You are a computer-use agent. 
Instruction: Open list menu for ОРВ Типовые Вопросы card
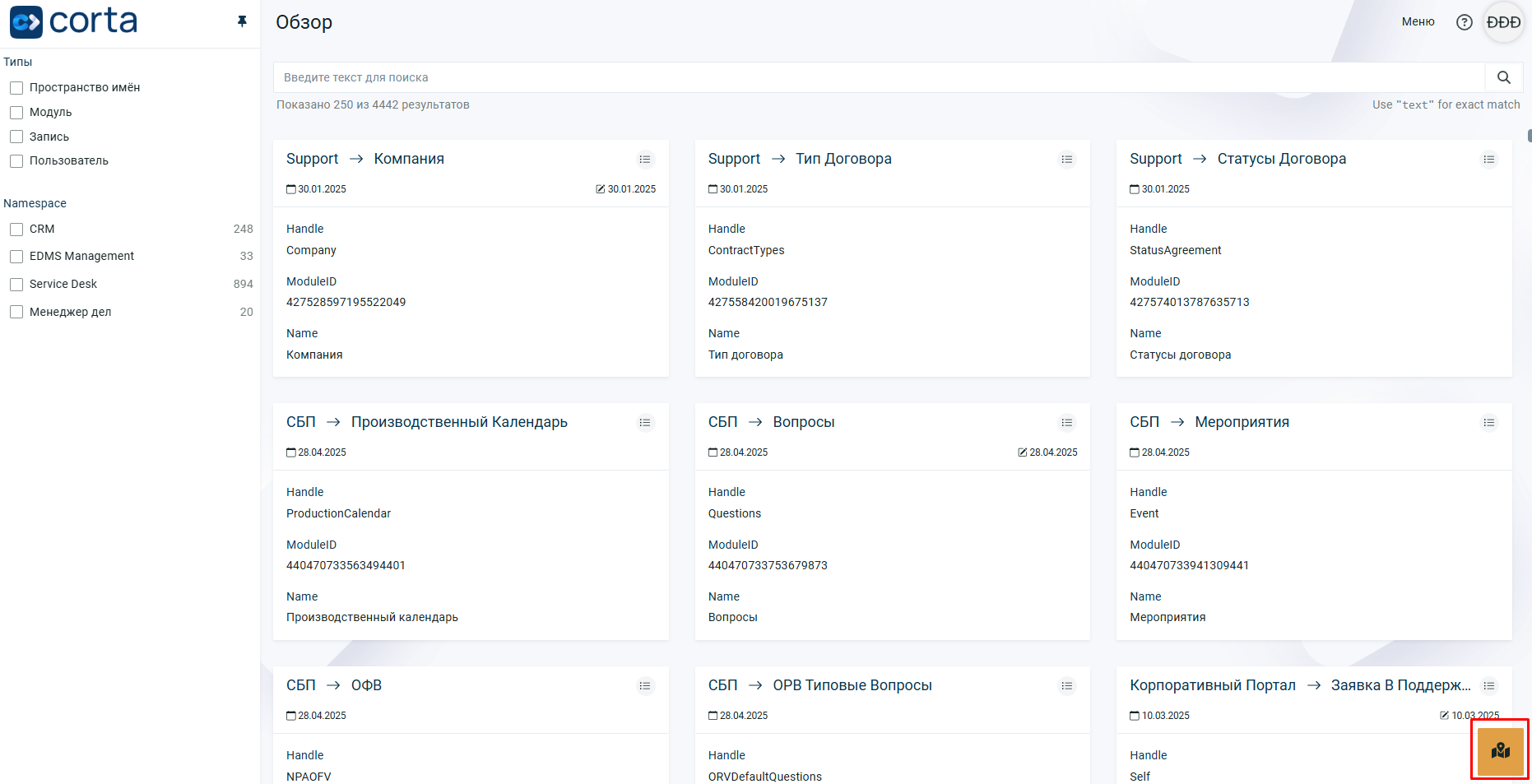1067,686
